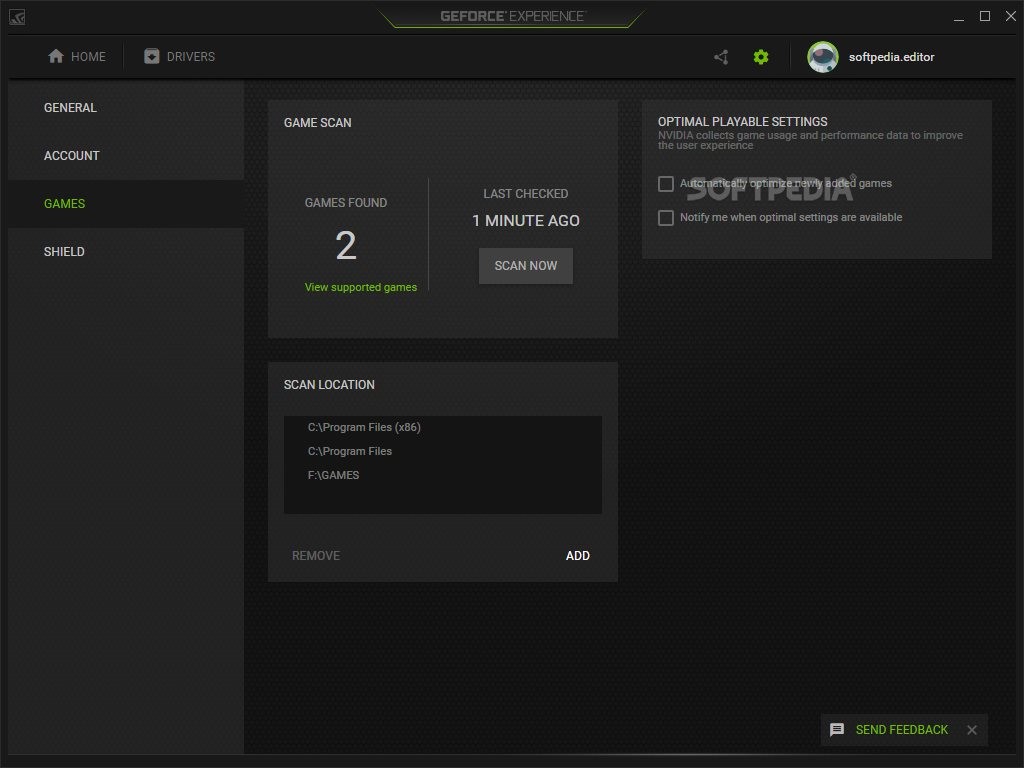Select the F:\GAMES scan location

pos(443,475)
